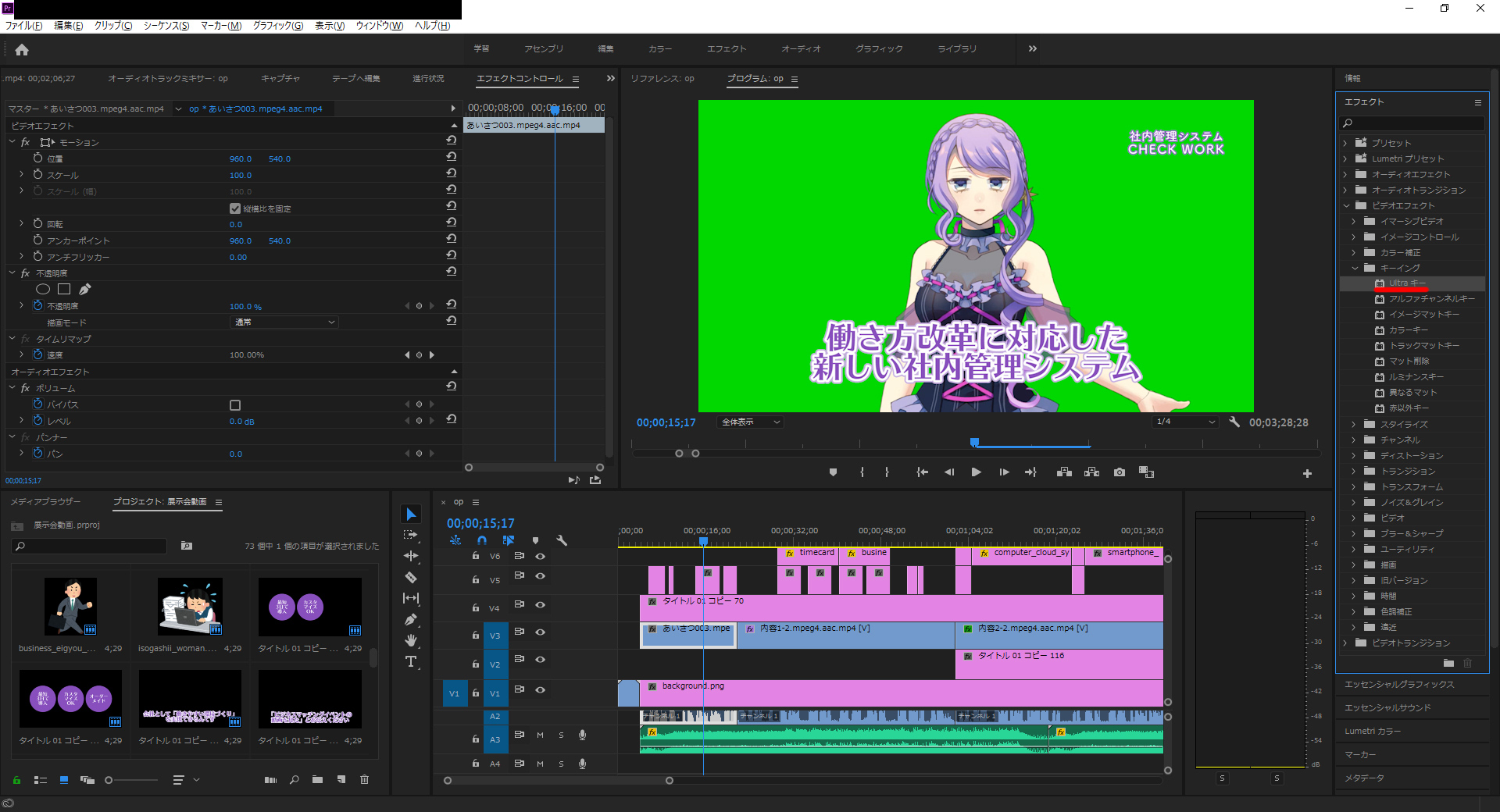
Task: Go to In point in program monitor
Action: [x=923, y=472]
